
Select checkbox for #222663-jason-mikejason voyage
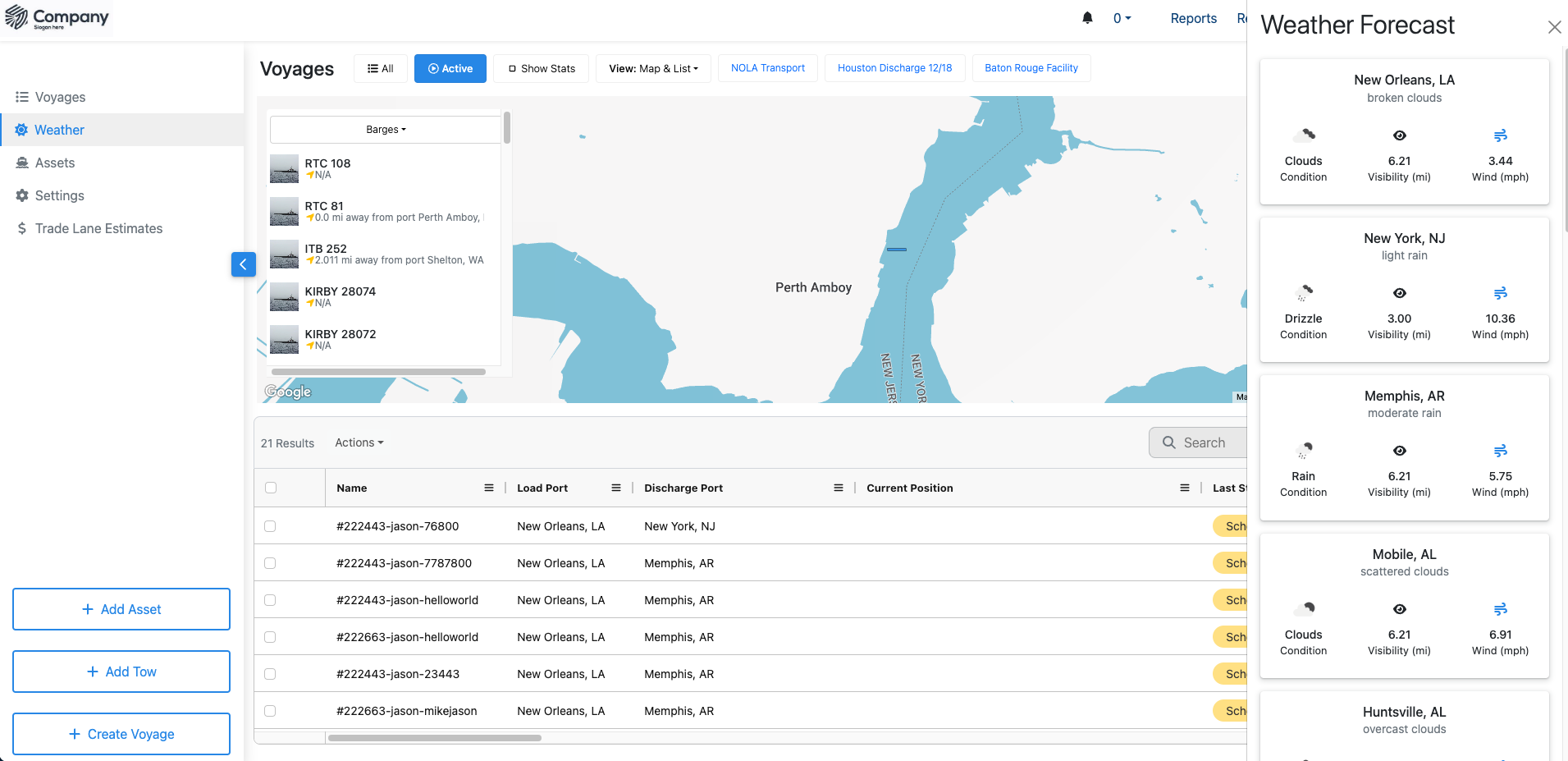click(270, 711)
